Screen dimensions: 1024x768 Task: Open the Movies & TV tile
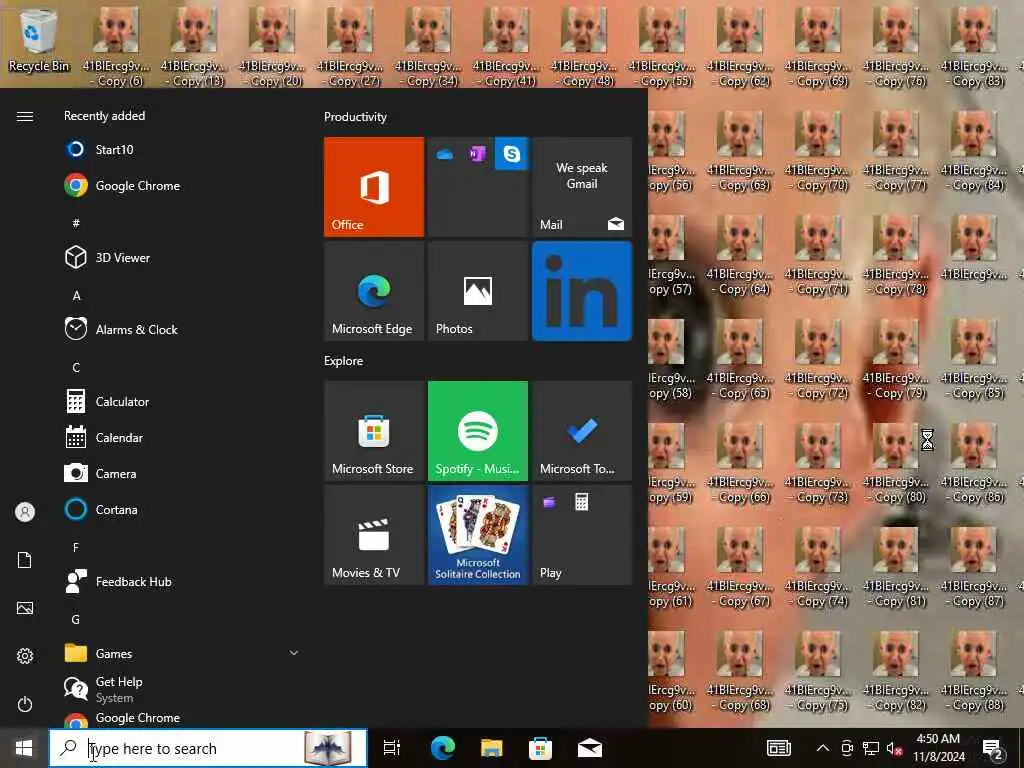click(x=374, y=535)
